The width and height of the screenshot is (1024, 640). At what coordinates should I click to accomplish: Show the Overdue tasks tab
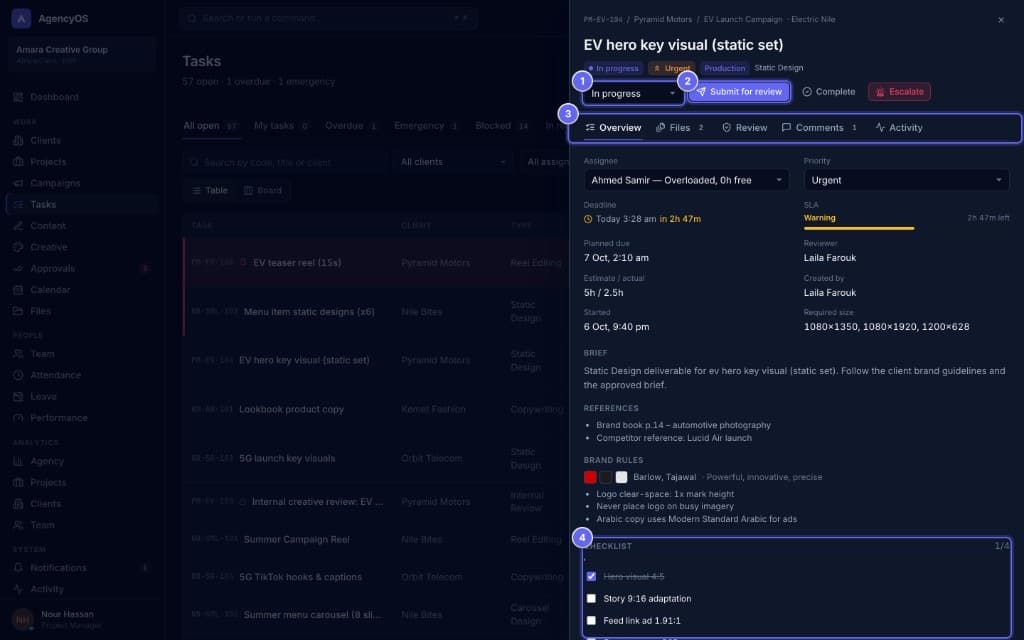click(351, 126)
